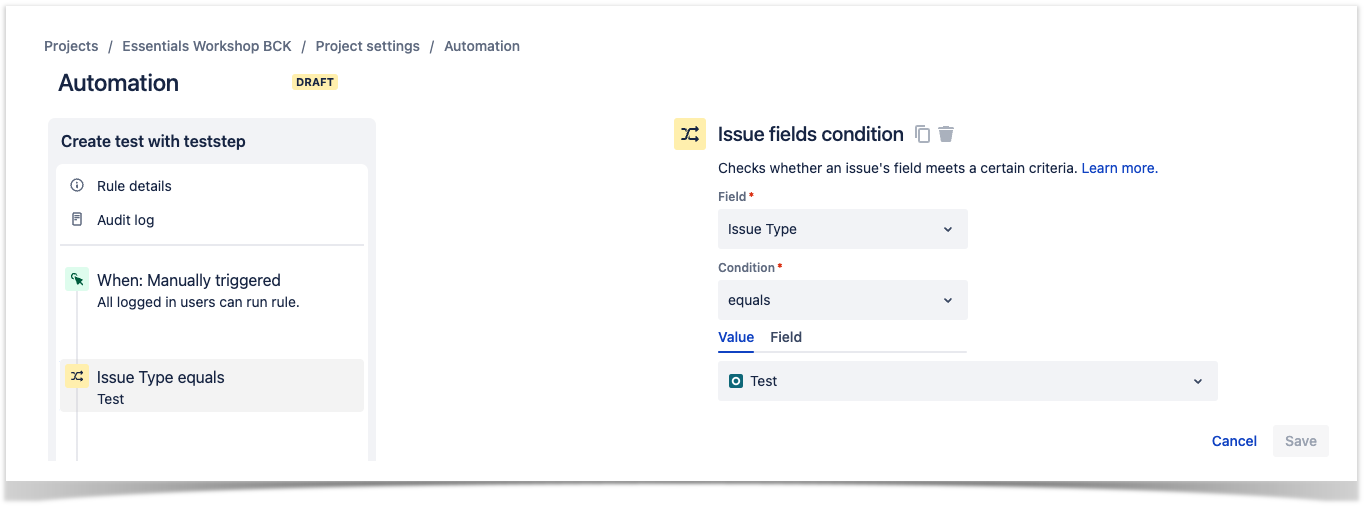
Task: Click text All logged in users can run rule
Action: [x=198, y=301]
